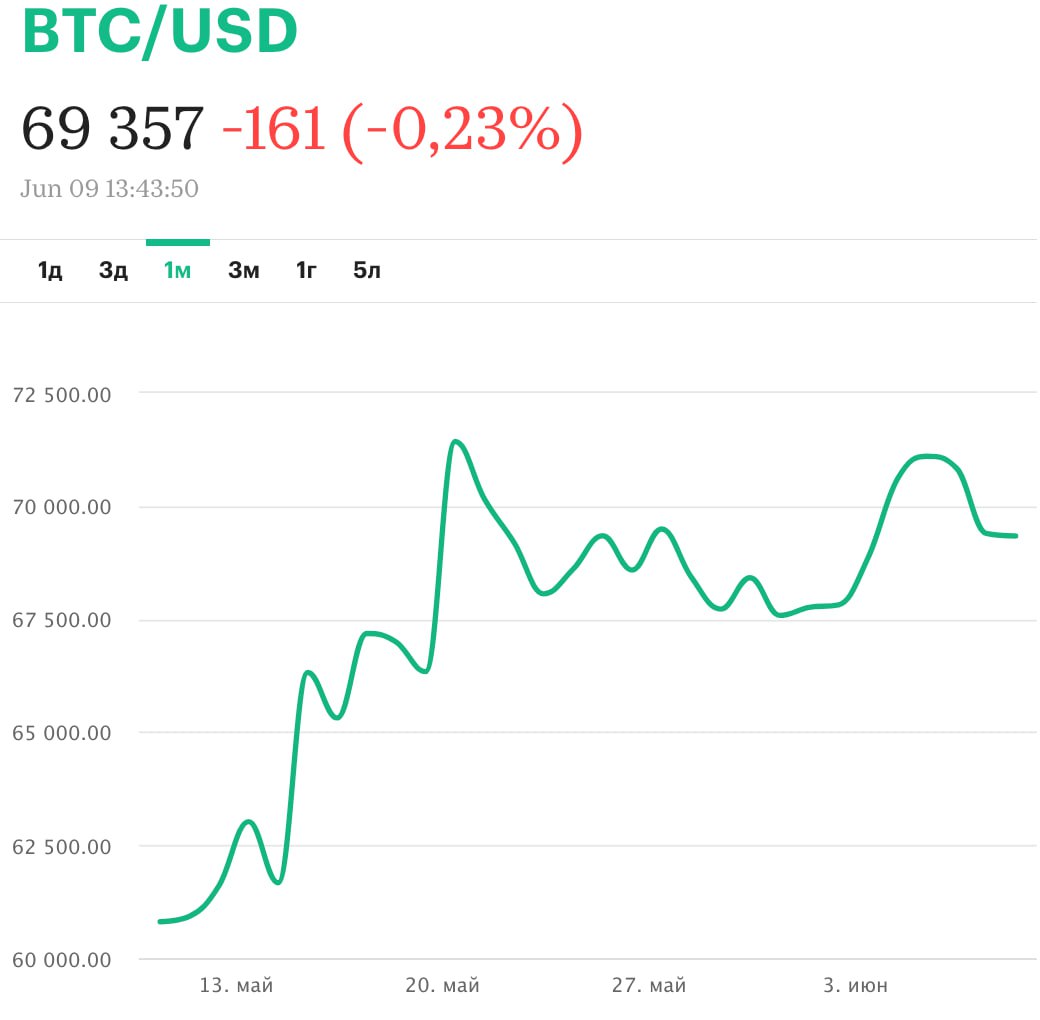Click the 20. май date label

(x=442, y=986)
